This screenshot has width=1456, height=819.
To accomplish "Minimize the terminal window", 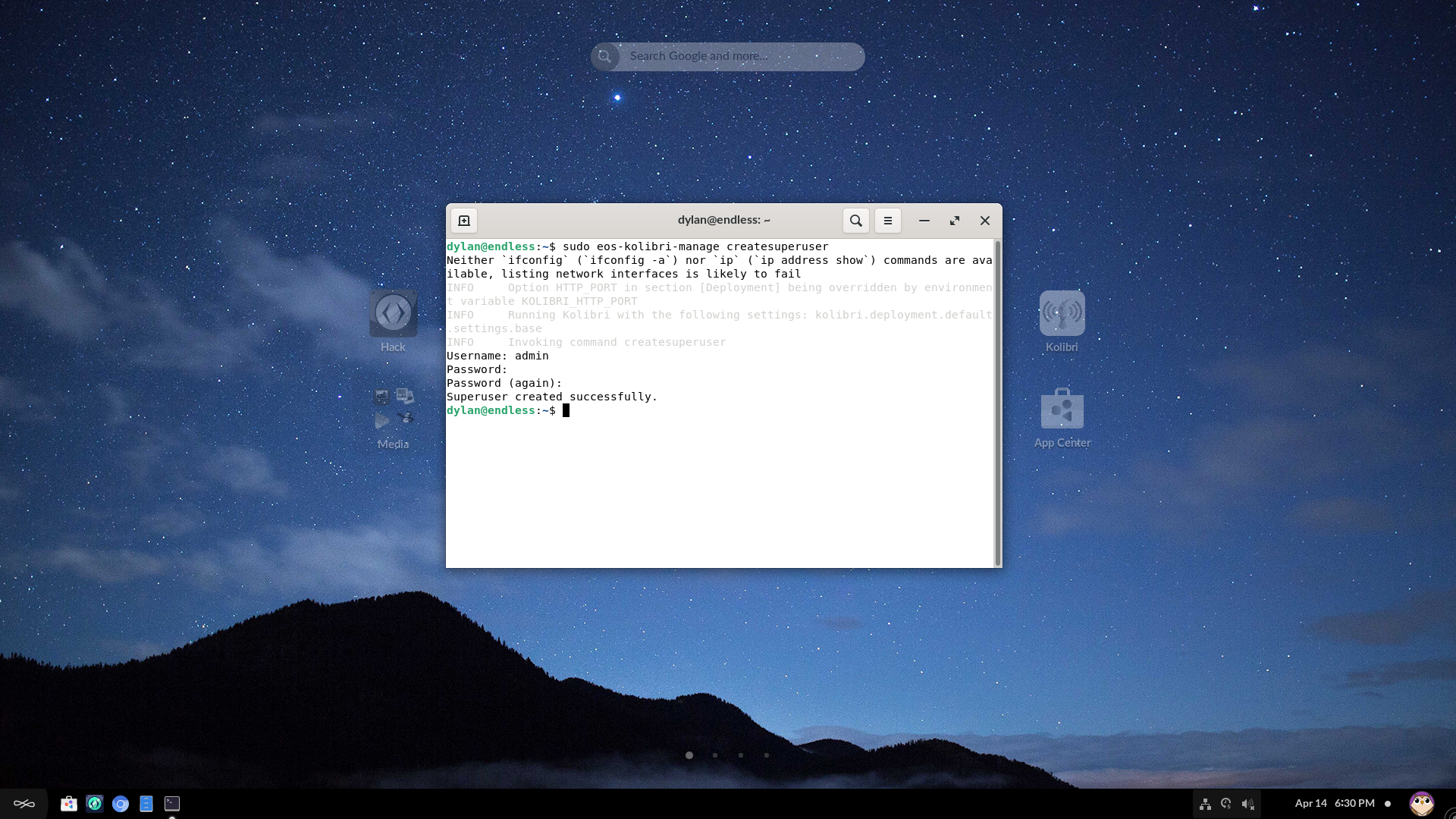I will (x=924, y=221).
